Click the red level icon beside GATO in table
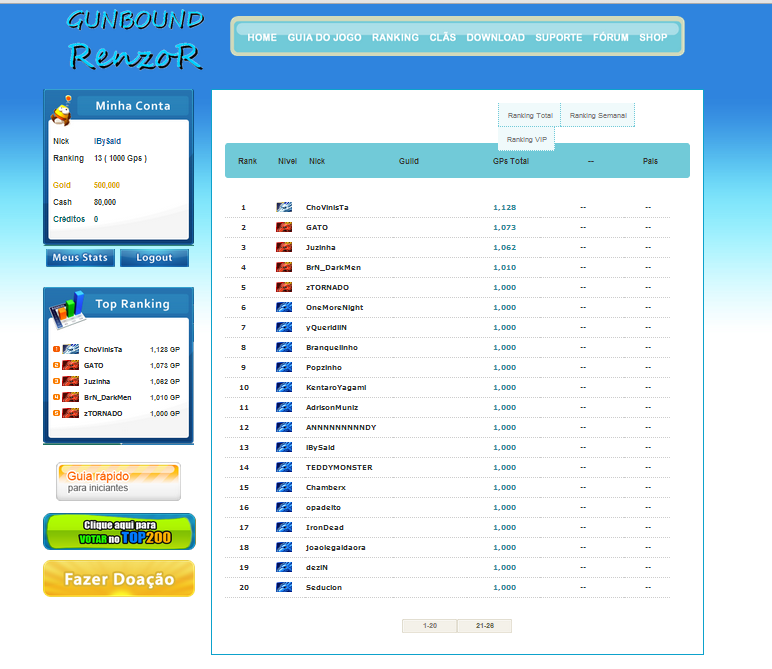Screen dimensions: 772x669 click(284, 227)
